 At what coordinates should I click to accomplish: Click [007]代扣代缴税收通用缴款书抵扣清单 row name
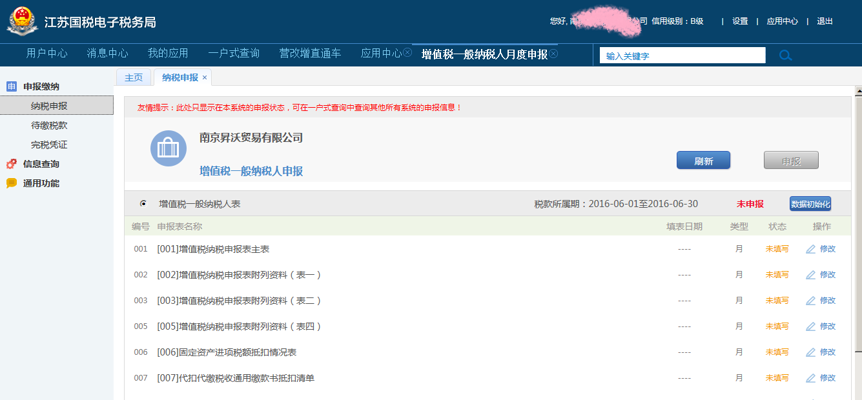(236, 378)
